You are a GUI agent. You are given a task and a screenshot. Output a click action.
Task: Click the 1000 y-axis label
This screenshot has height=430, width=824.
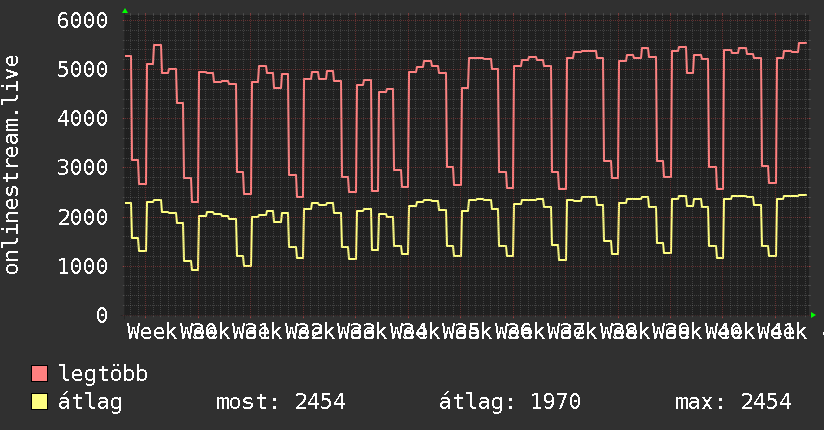pyautogui.click(x=83, y=266)
